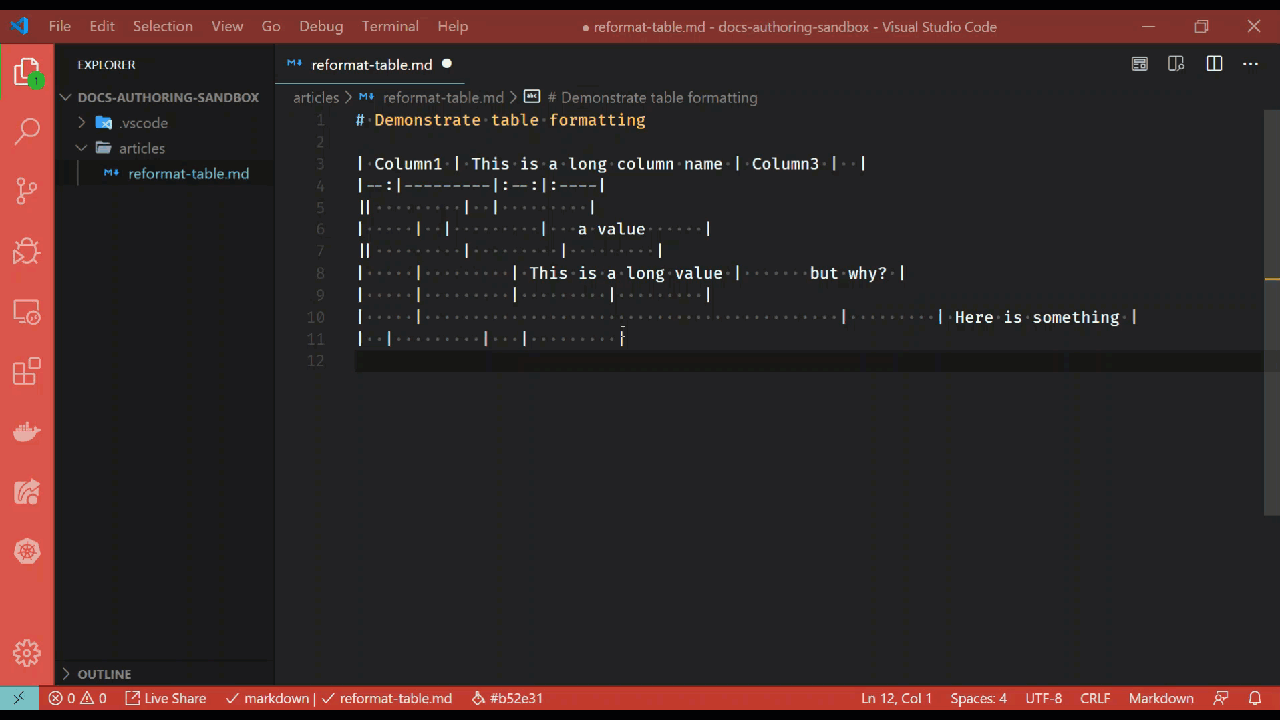Open the Source Control view
The width and height of the screenshot is (1280, 720).
click(x=27, y=191)
